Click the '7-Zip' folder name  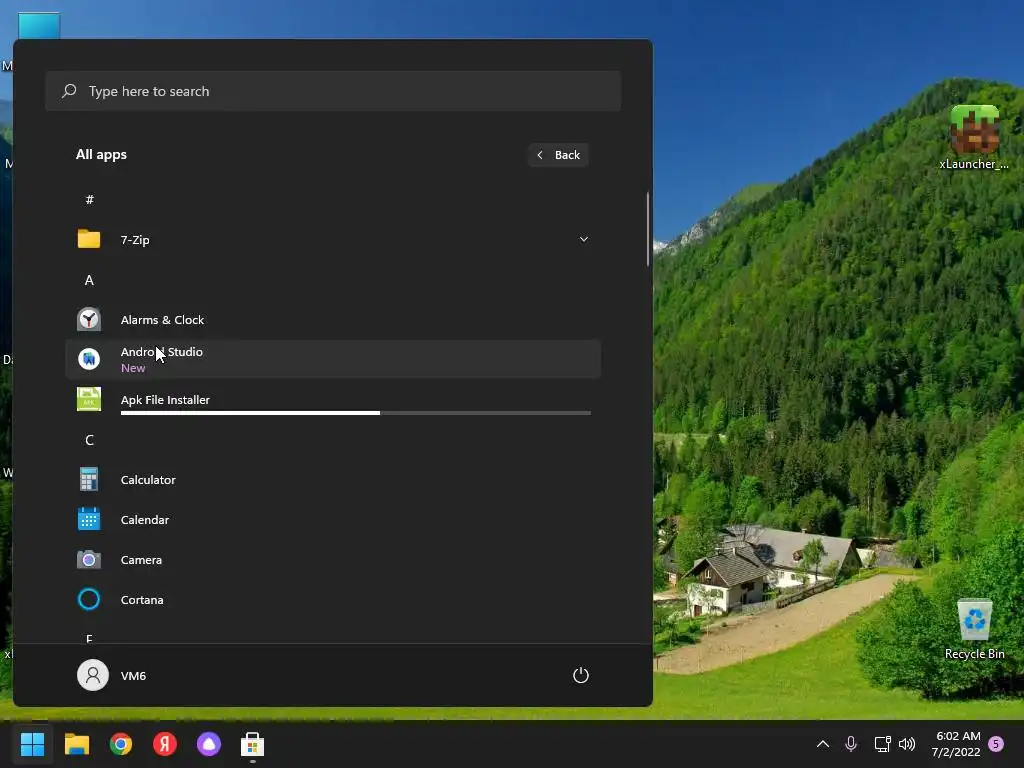[135, 240]
